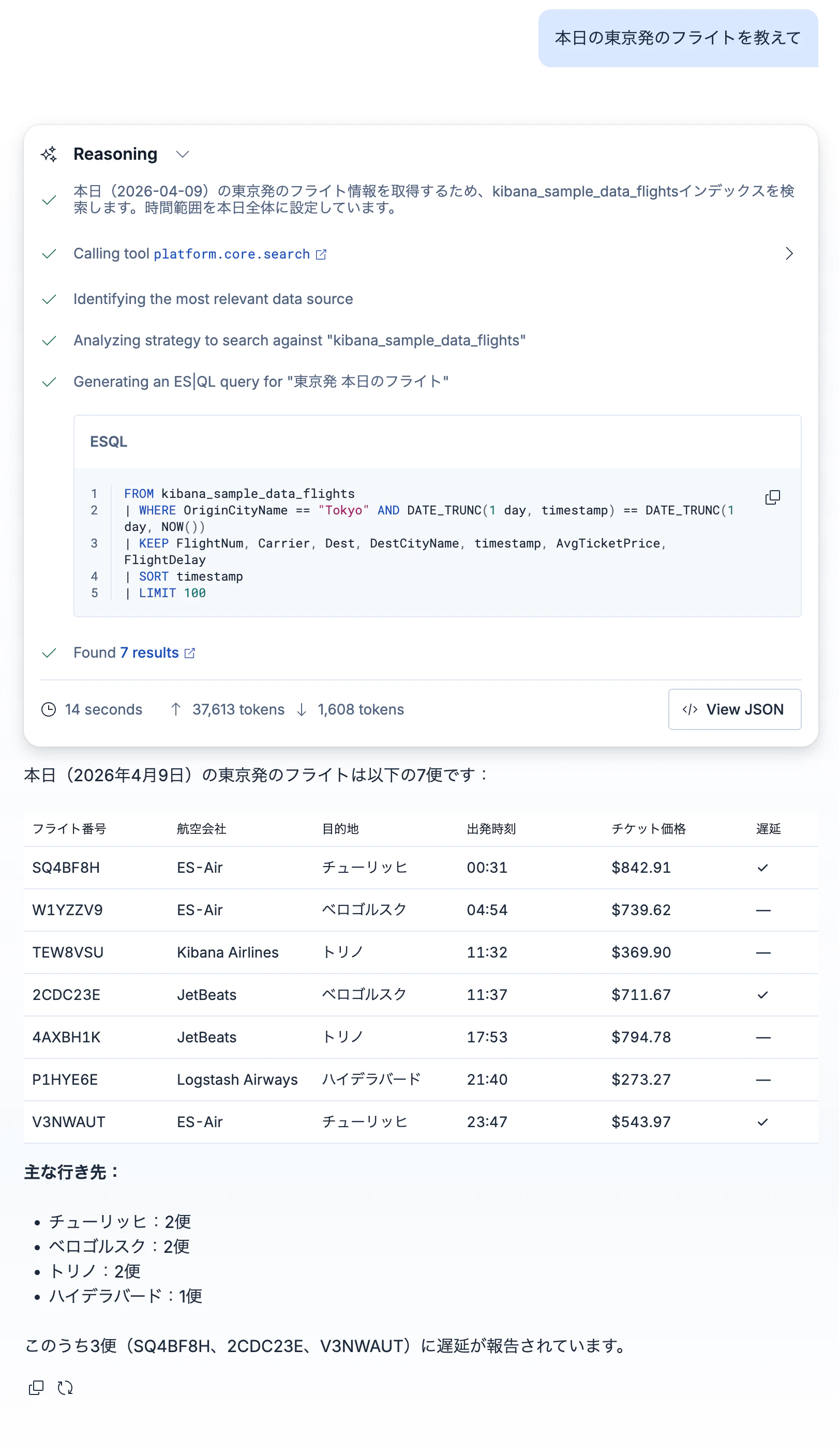Click departure time 00:31
839x1456 pixels.
(x=487, y=868)
